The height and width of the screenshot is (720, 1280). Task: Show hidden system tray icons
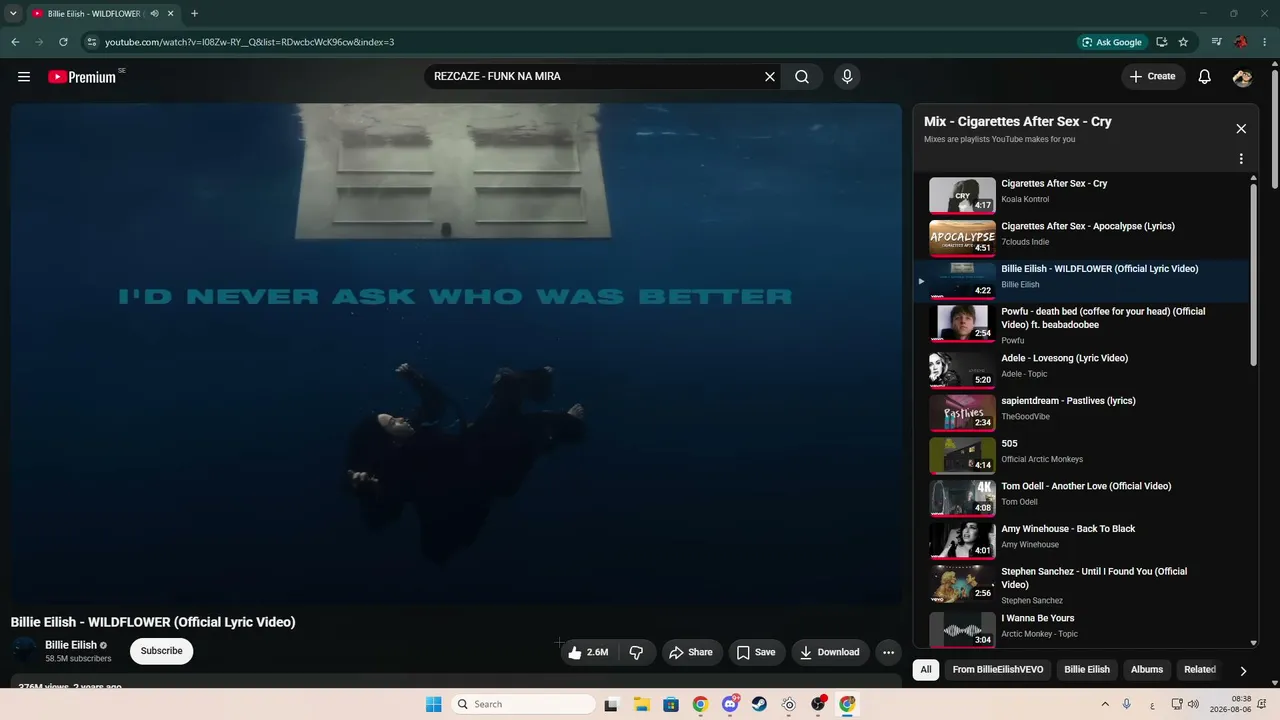pyautogui.click(x=1105, y=704)
